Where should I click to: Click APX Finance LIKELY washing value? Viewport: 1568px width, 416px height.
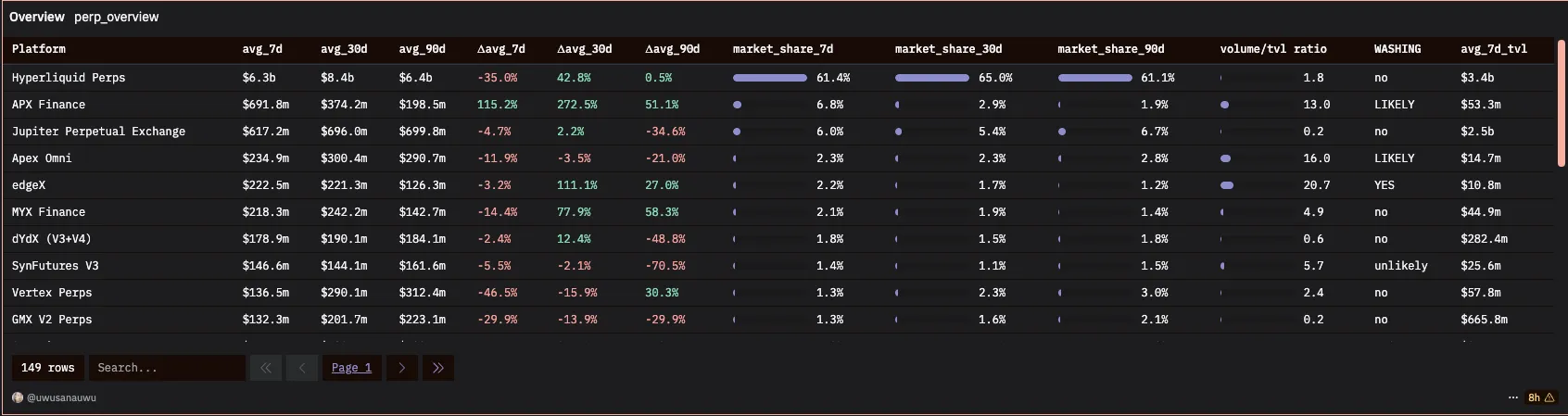point(1394,105)
